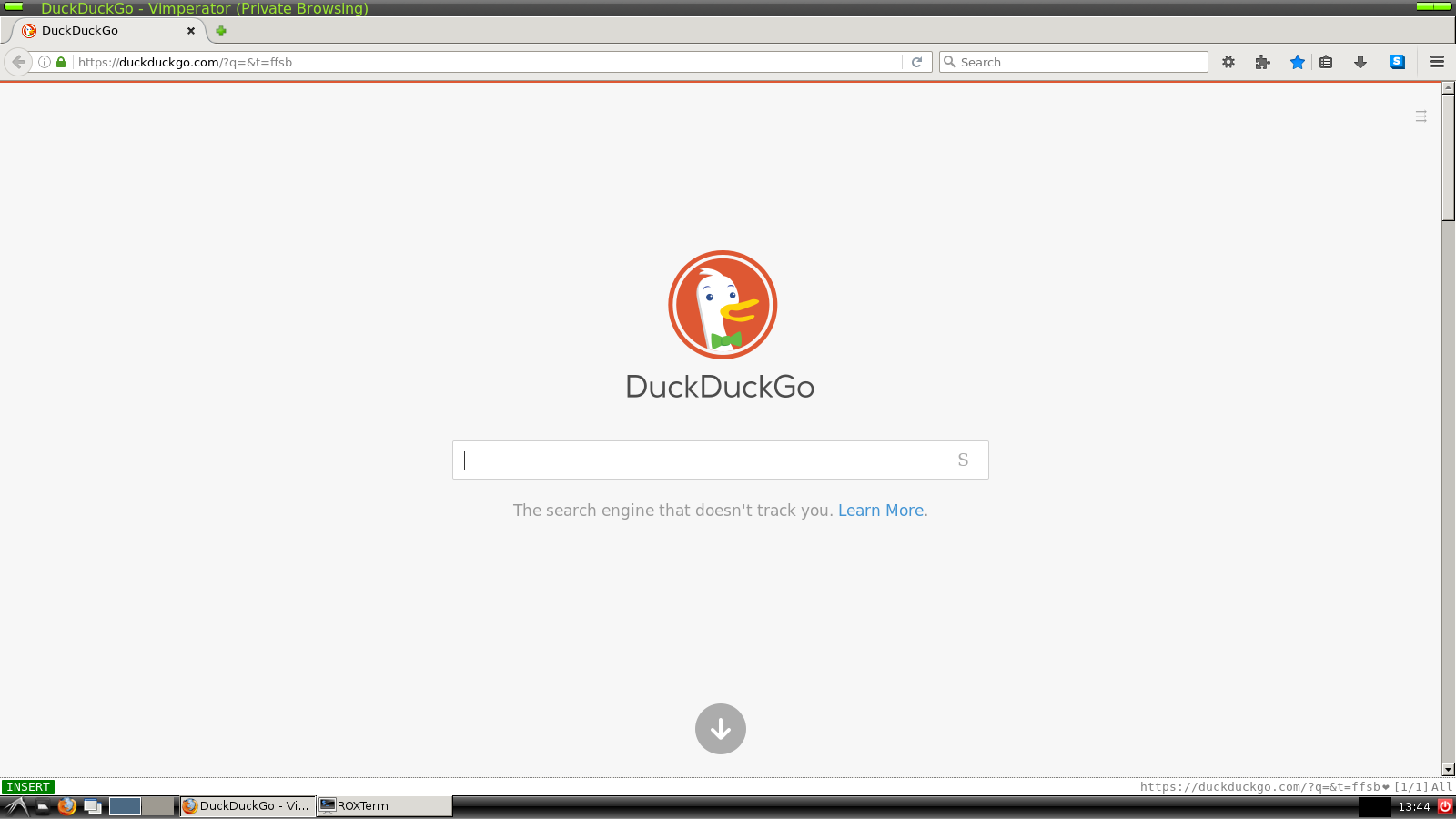The height and width of the screenshot is (819, 1456).
Task: Open site information icon in address bar
Action: pyautogui.click(x=44, y=62)
